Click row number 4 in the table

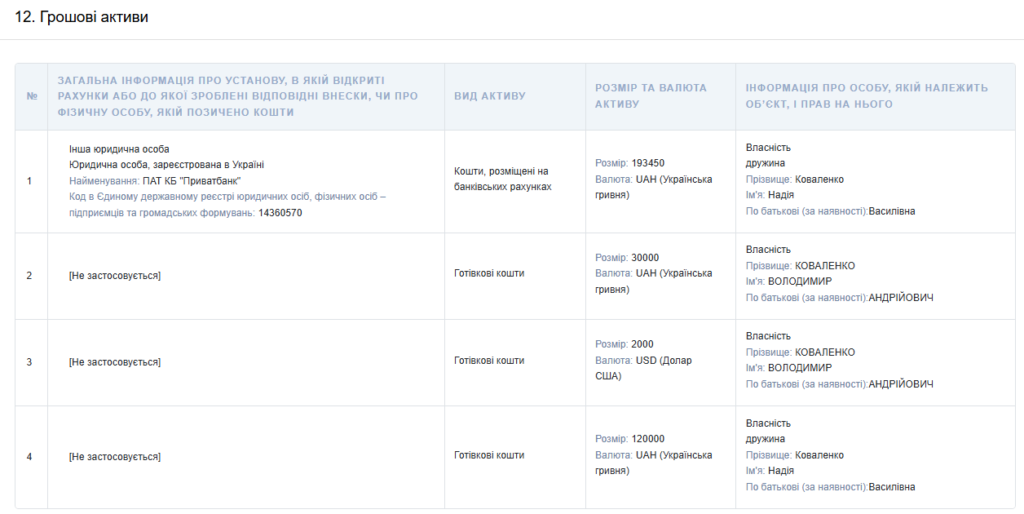(x=30, y=457)
